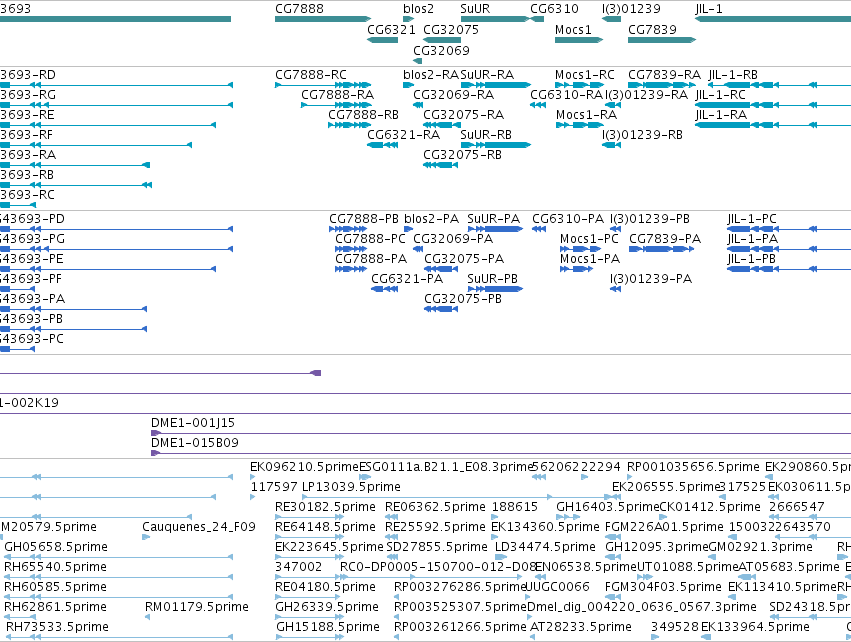Select the CG7888-PC protein label

[370, 239]
